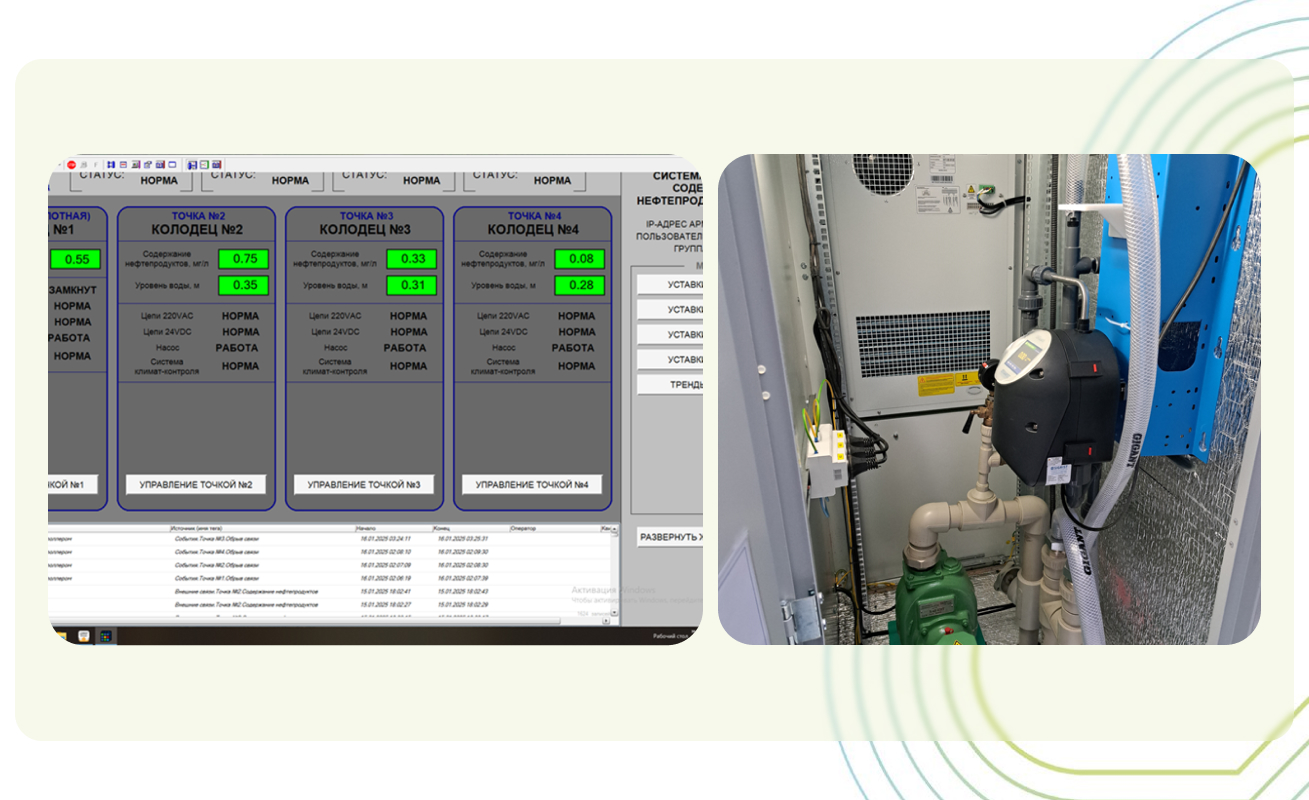Click the ТОЧКА №3 label
The width and height of the screenshot is (1309, 800).
(365, 216)
